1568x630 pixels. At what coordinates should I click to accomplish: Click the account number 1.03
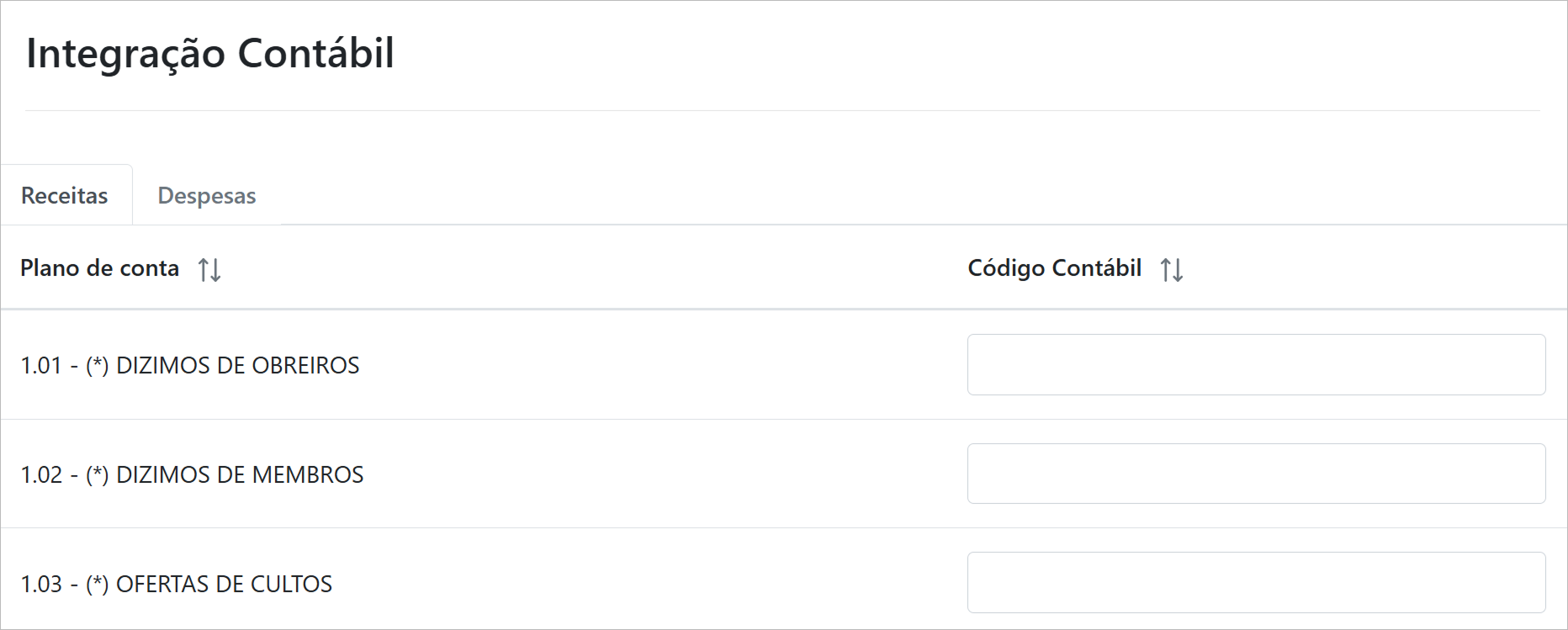pos(41,585)
